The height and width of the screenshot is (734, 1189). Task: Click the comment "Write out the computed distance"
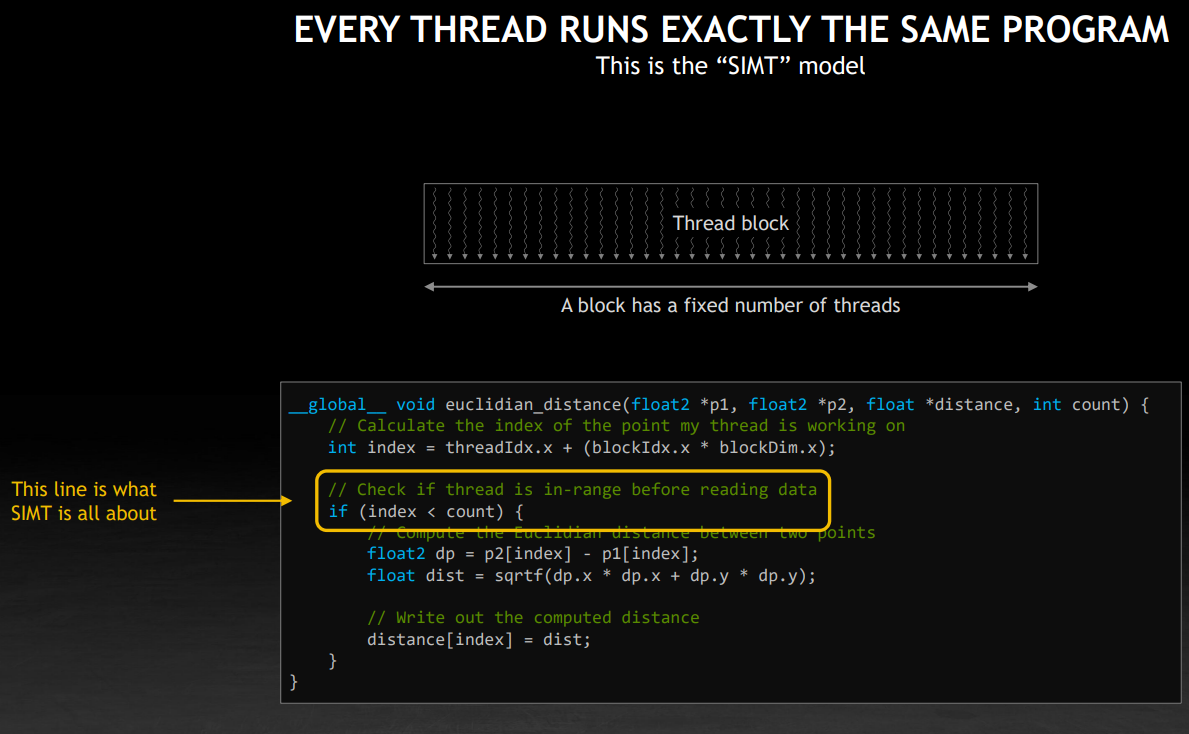click(x=532, y=617)
